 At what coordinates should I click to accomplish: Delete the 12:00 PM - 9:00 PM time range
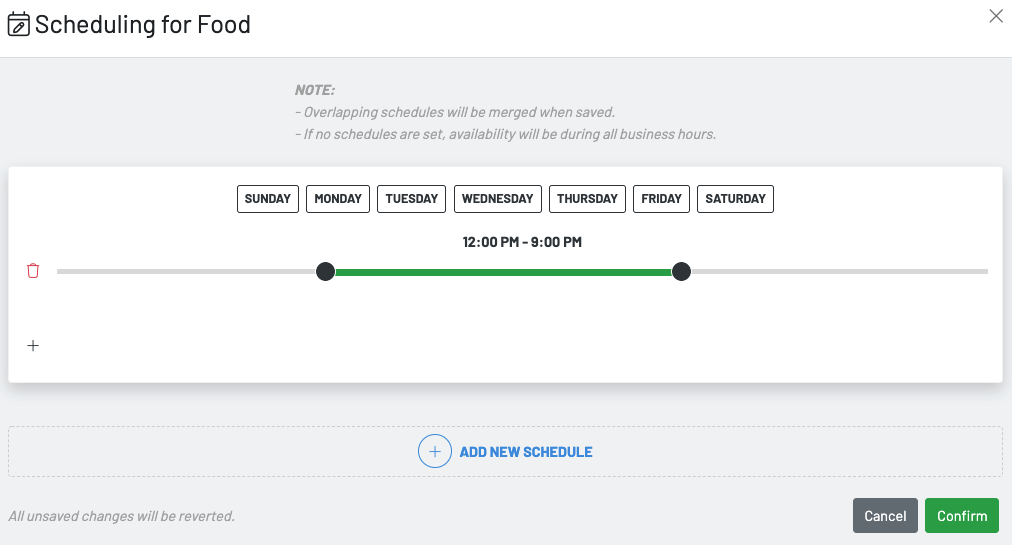pos(33,271)
